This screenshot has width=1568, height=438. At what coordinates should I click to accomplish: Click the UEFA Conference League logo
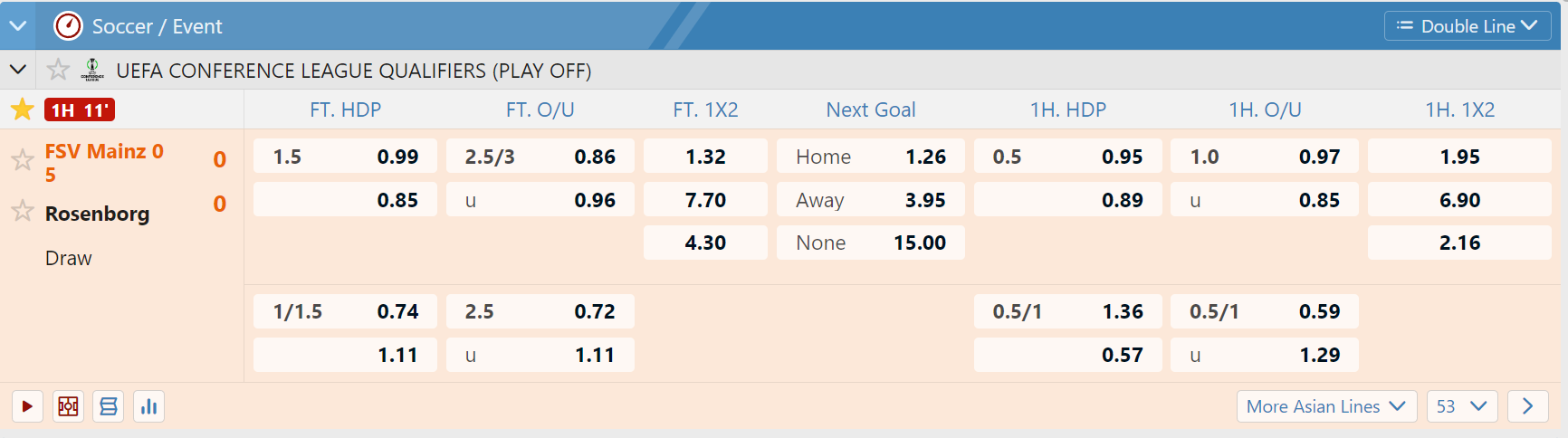(92, 70)
